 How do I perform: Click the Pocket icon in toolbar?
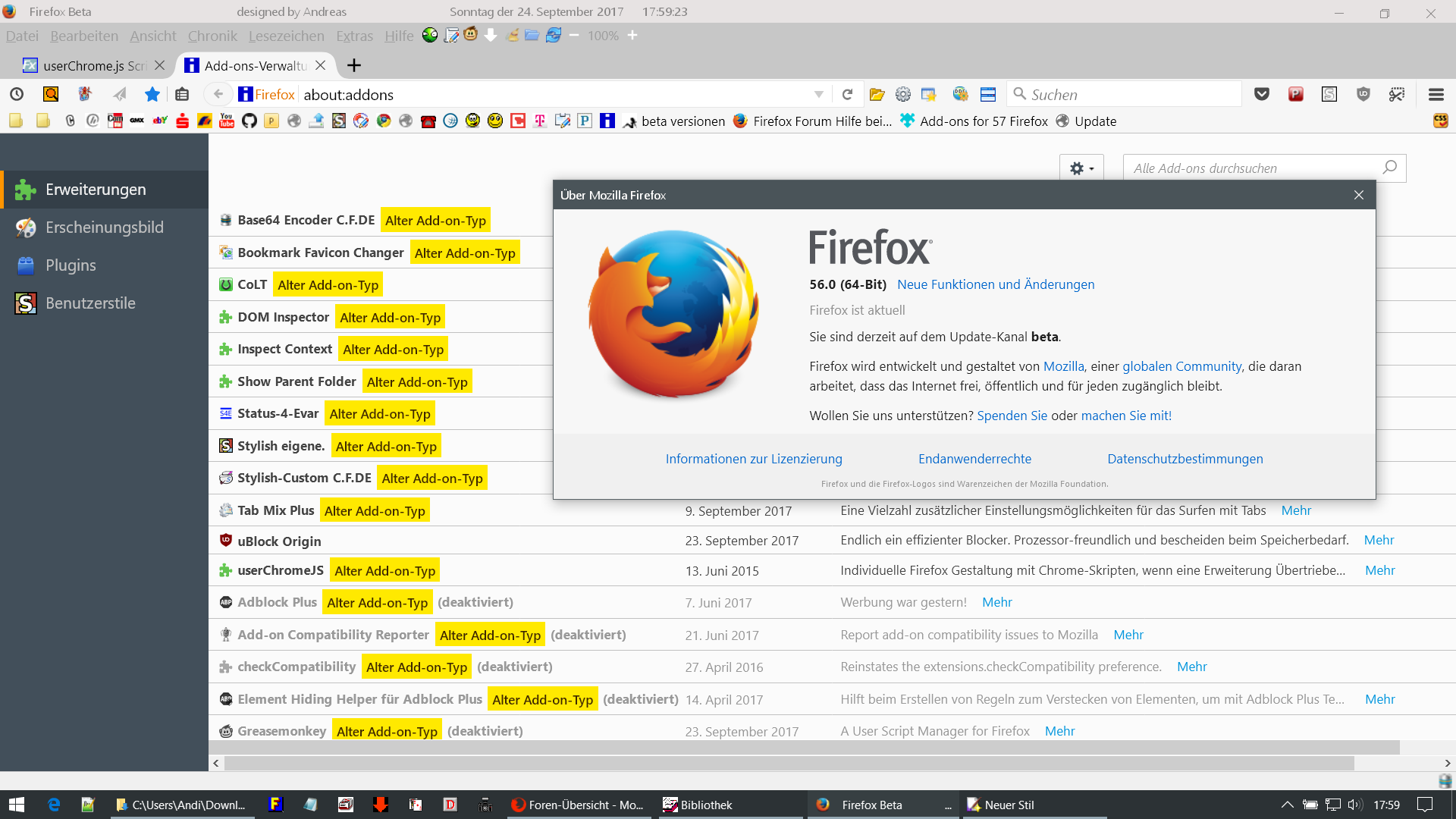coord(1262,94)
